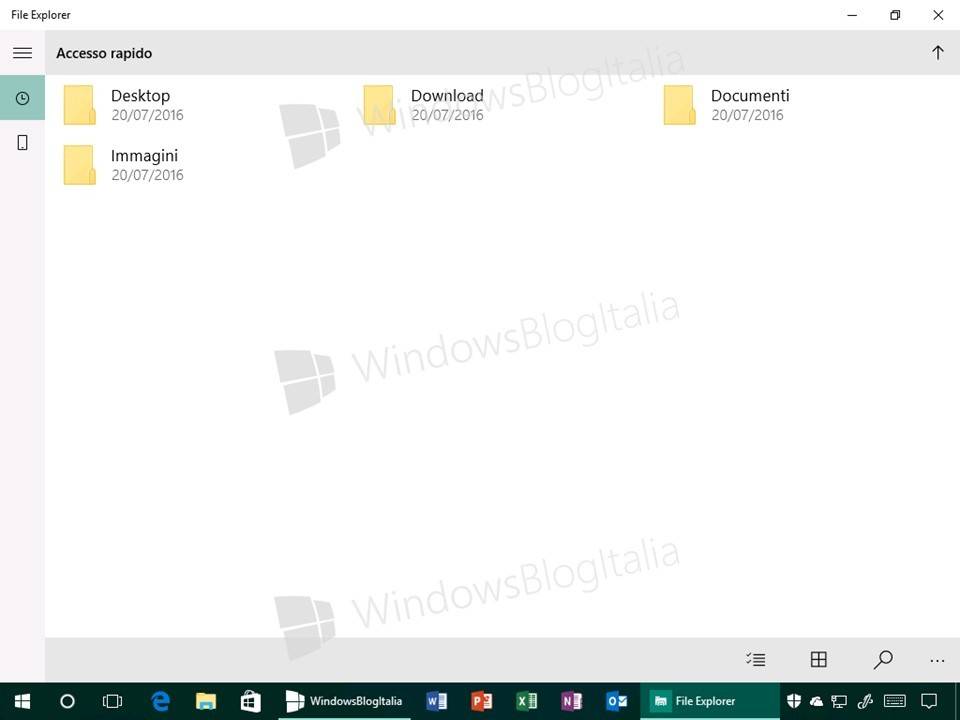This screenshot has height=720, width=960.
Task: Click the Windows Start button
Action: [x=23, y=701]
